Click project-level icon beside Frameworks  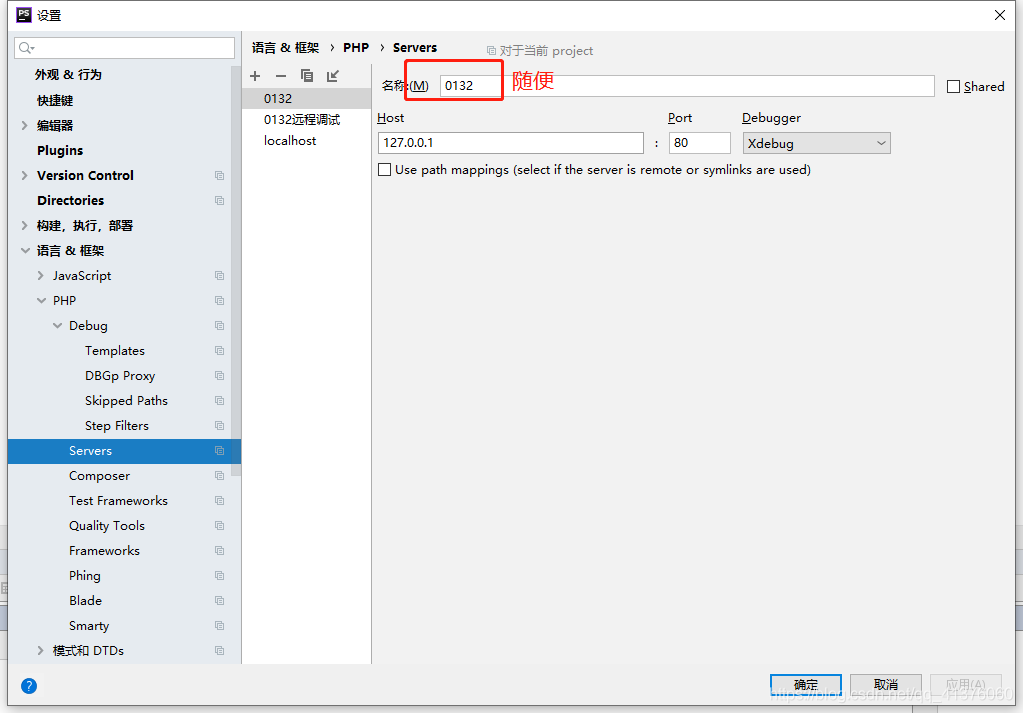click(x=219, y=551)
